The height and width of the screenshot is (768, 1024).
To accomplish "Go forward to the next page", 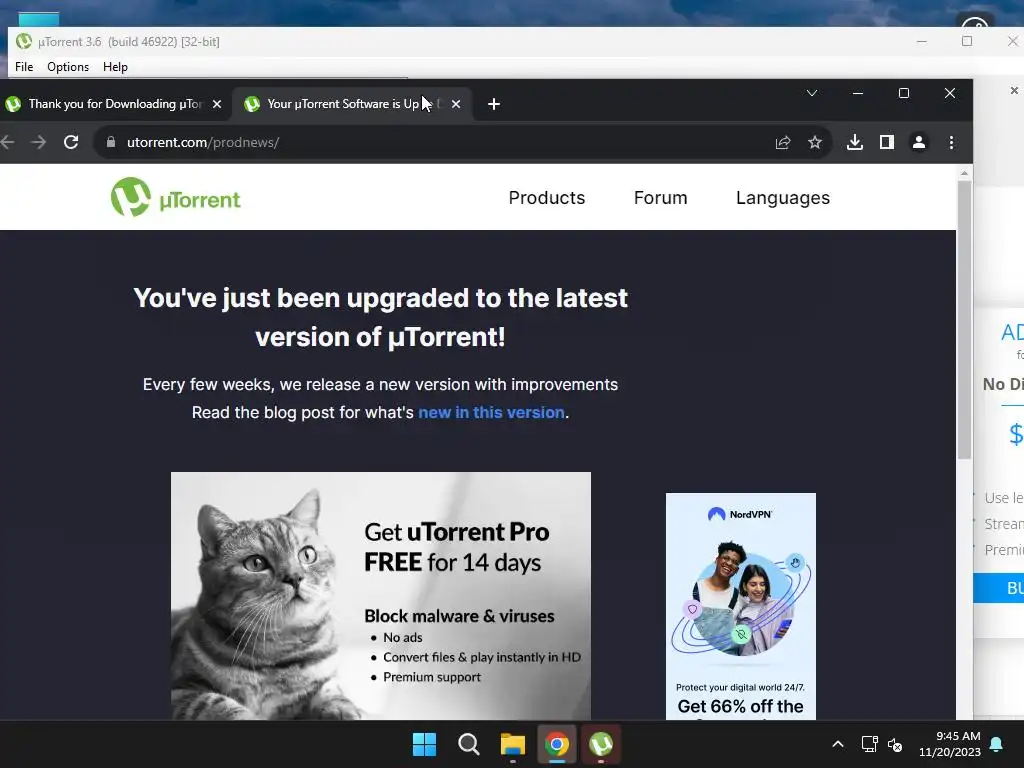I will [39, 142].
